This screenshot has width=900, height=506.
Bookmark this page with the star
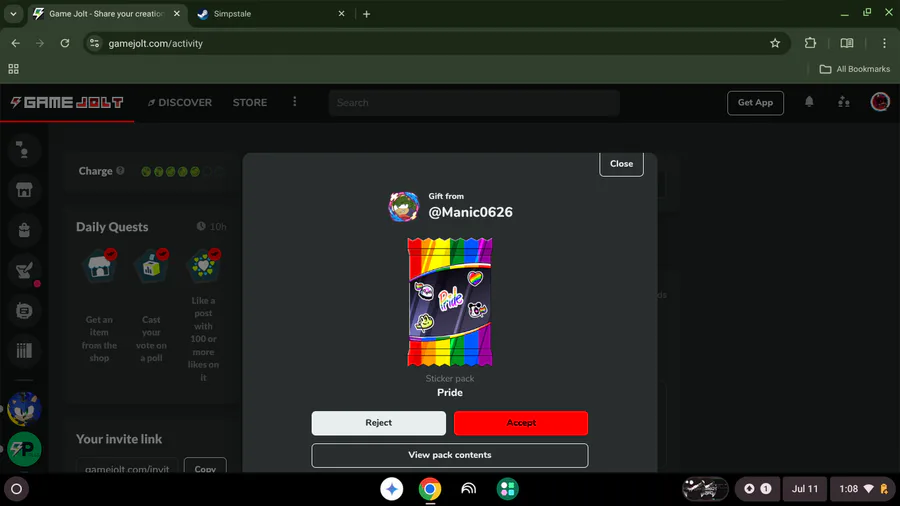tap(775, 43)
